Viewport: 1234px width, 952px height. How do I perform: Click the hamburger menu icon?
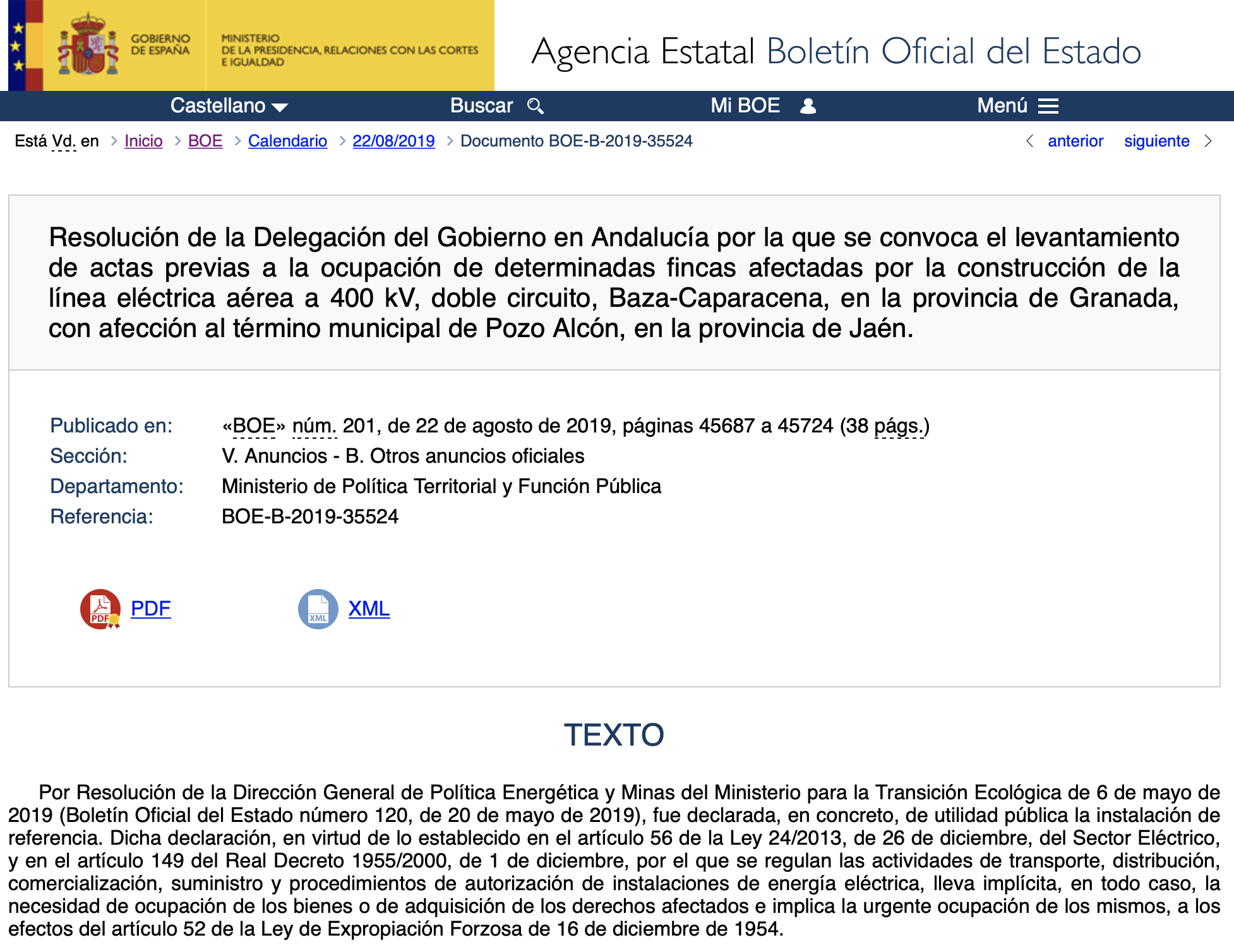[1048, 106]
